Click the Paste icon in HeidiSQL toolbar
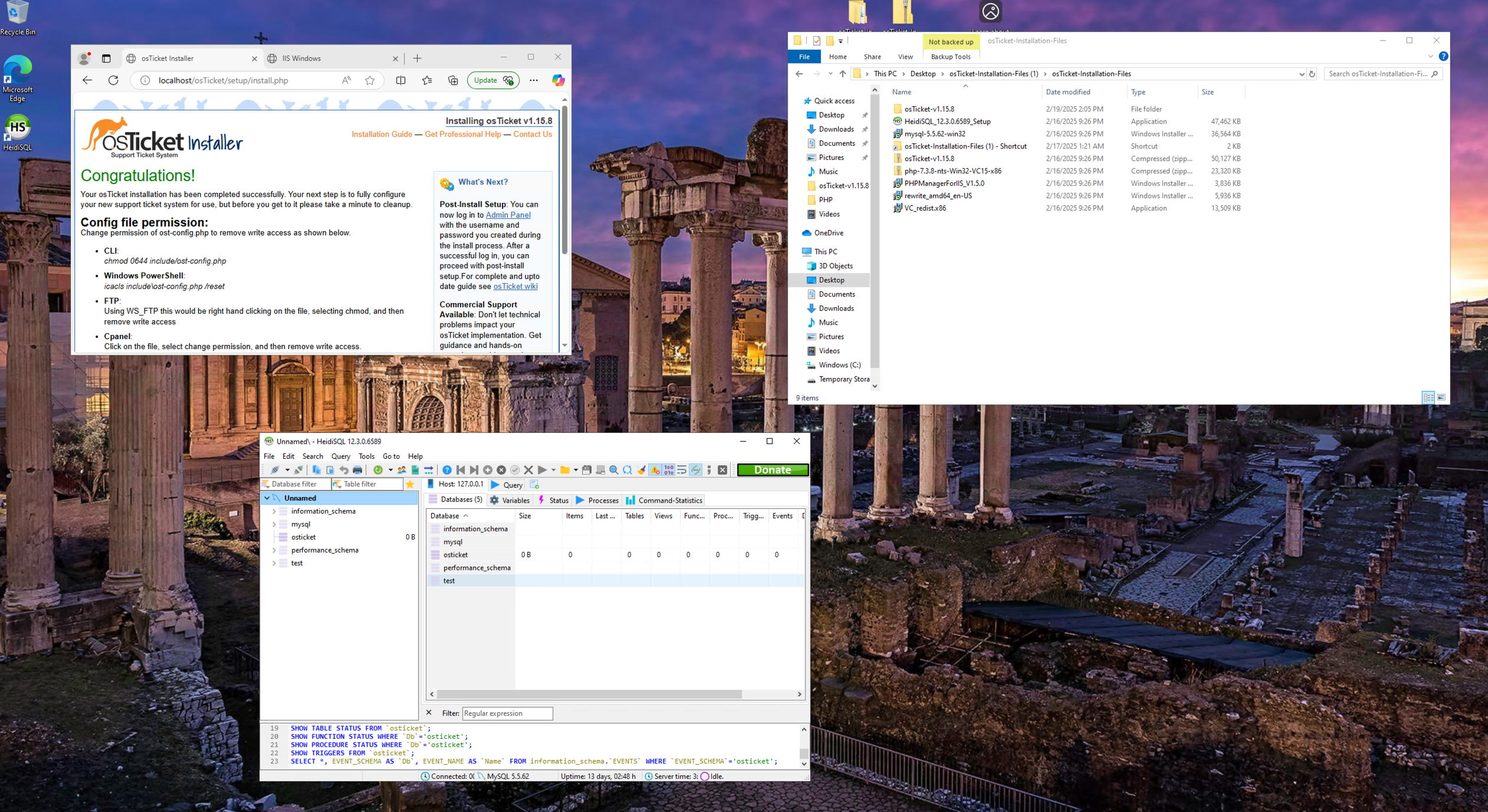1488x812 pixels. pos(330,470)
